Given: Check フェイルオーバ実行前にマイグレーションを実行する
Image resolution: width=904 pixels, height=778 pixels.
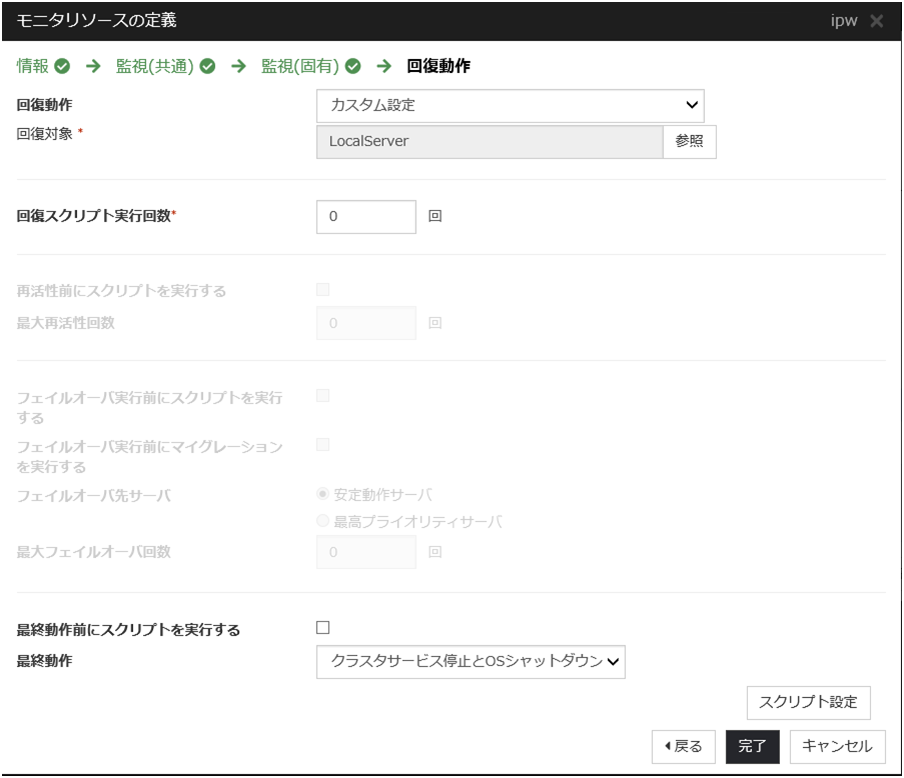Looking at the screenshot, I should point(323,444).
